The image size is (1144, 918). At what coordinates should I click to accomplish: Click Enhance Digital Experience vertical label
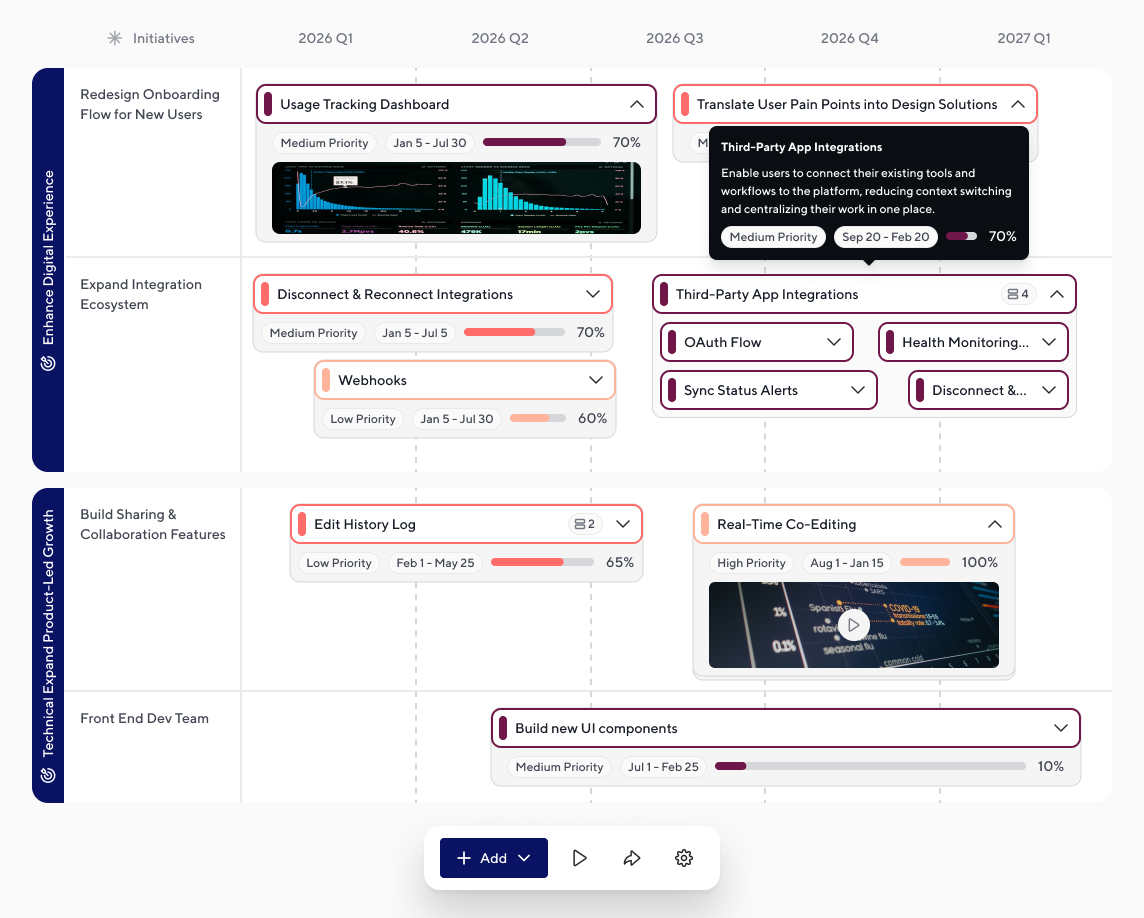[48, 257]
